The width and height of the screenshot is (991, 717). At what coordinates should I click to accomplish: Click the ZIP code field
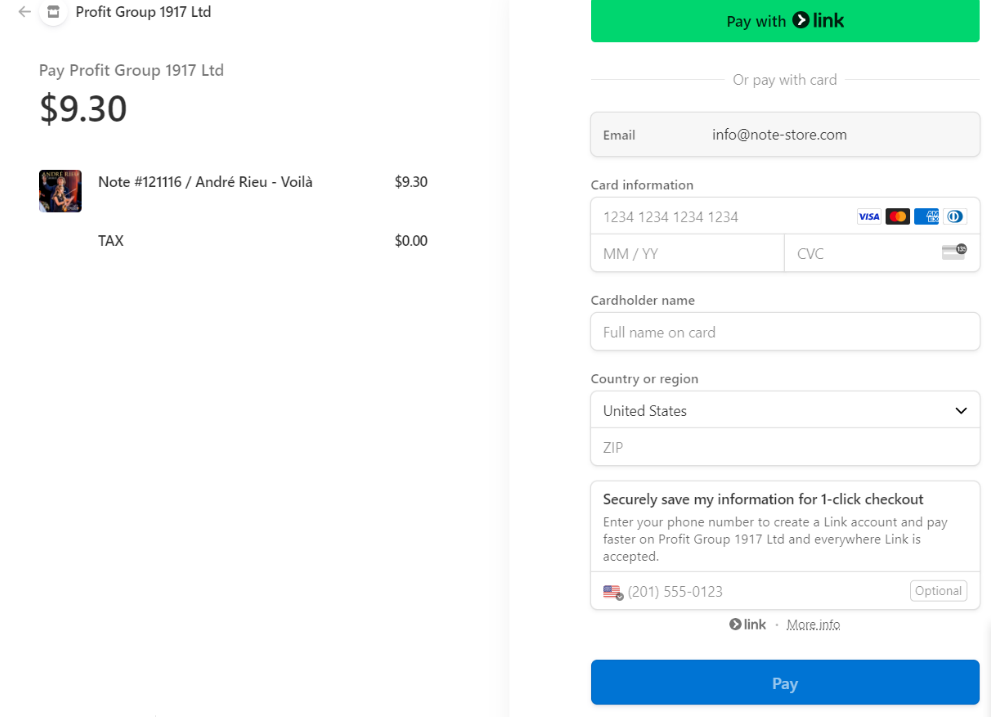click(785, 448)
